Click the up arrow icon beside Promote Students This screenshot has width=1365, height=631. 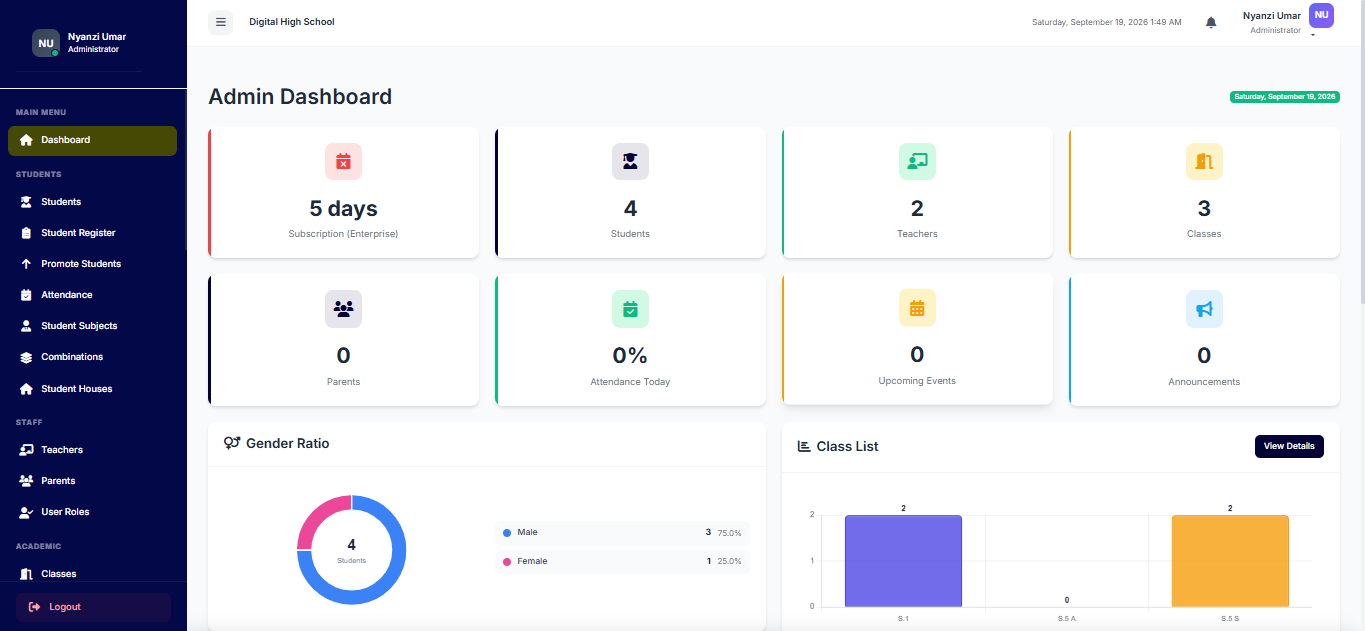click(x=26, y=264)
